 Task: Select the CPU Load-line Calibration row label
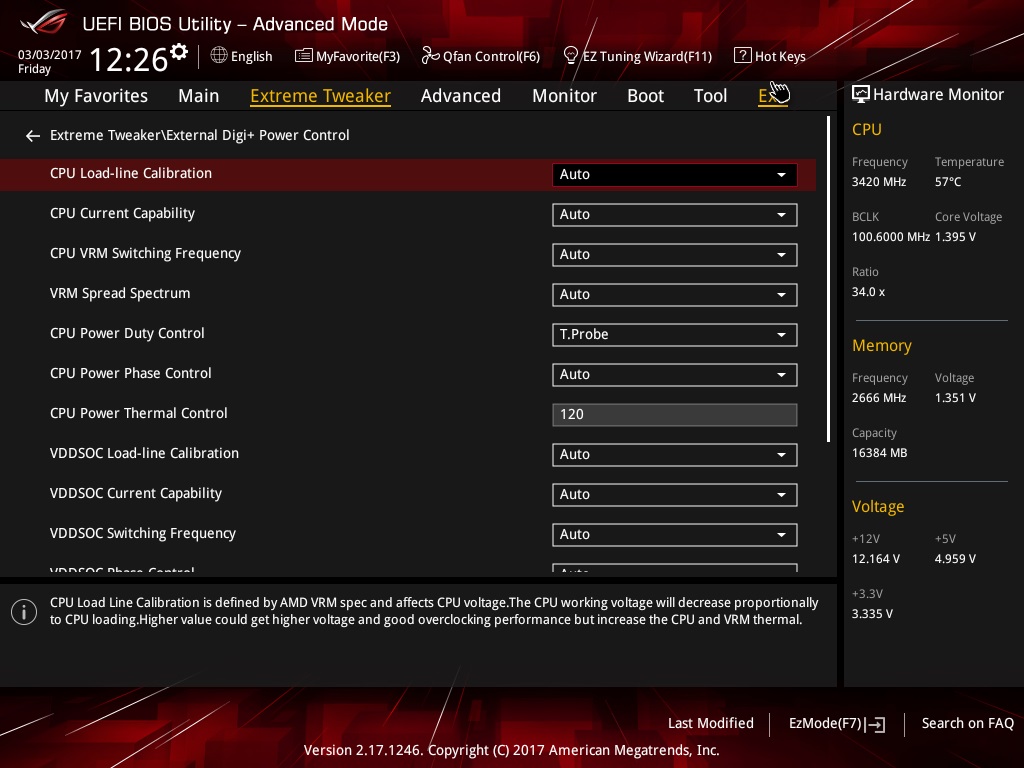131,173
